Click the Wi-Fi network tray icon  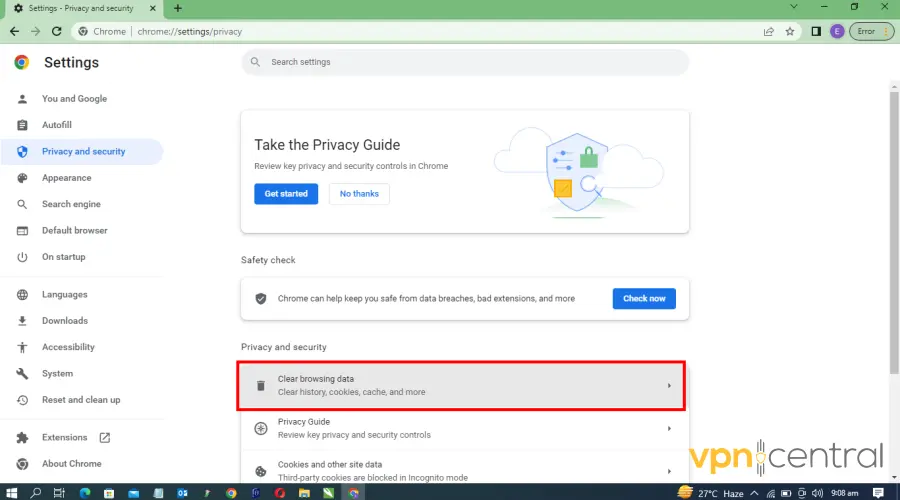(x=770, y=493)
